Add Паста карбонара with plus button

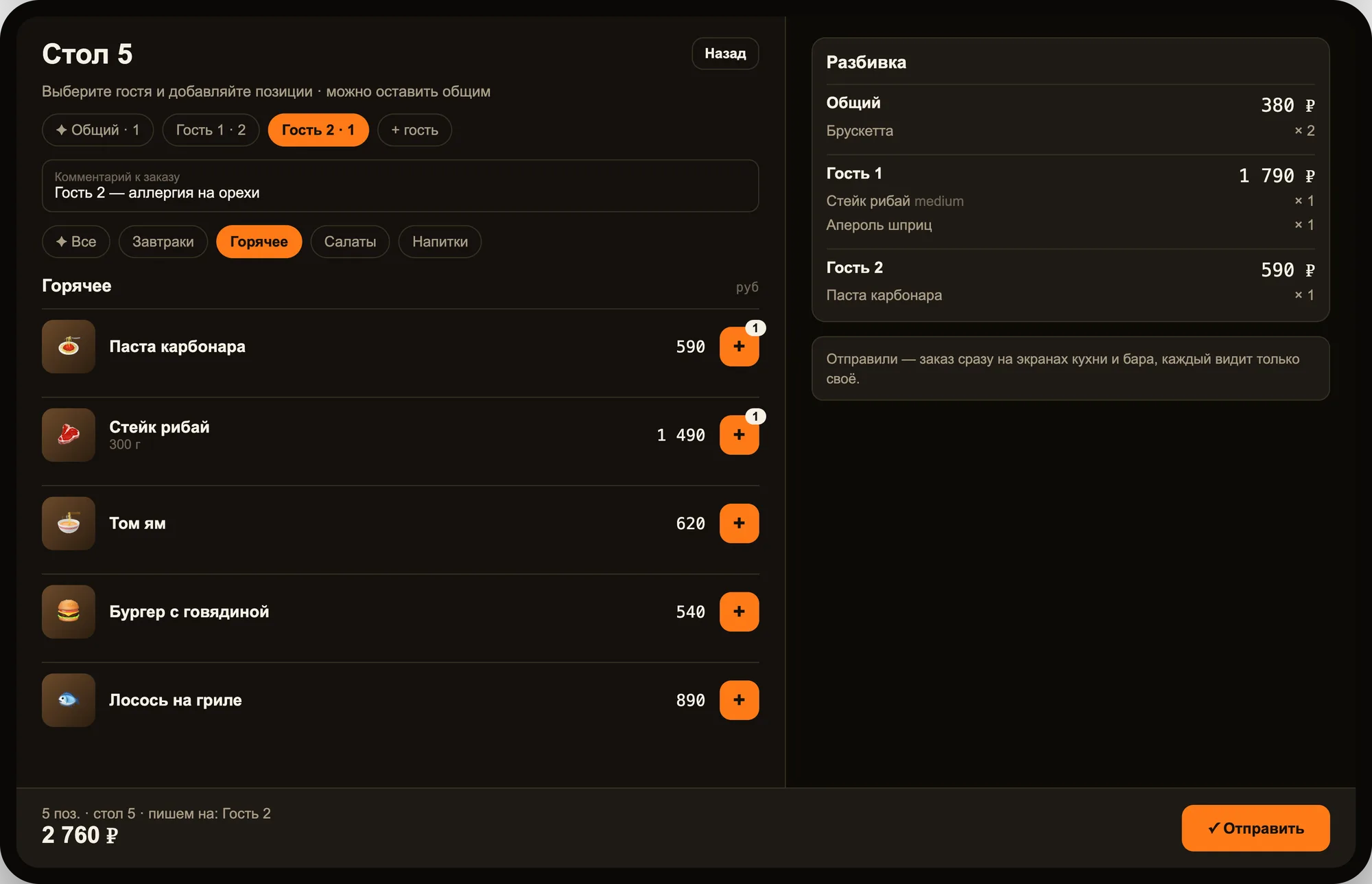(739, 347)
